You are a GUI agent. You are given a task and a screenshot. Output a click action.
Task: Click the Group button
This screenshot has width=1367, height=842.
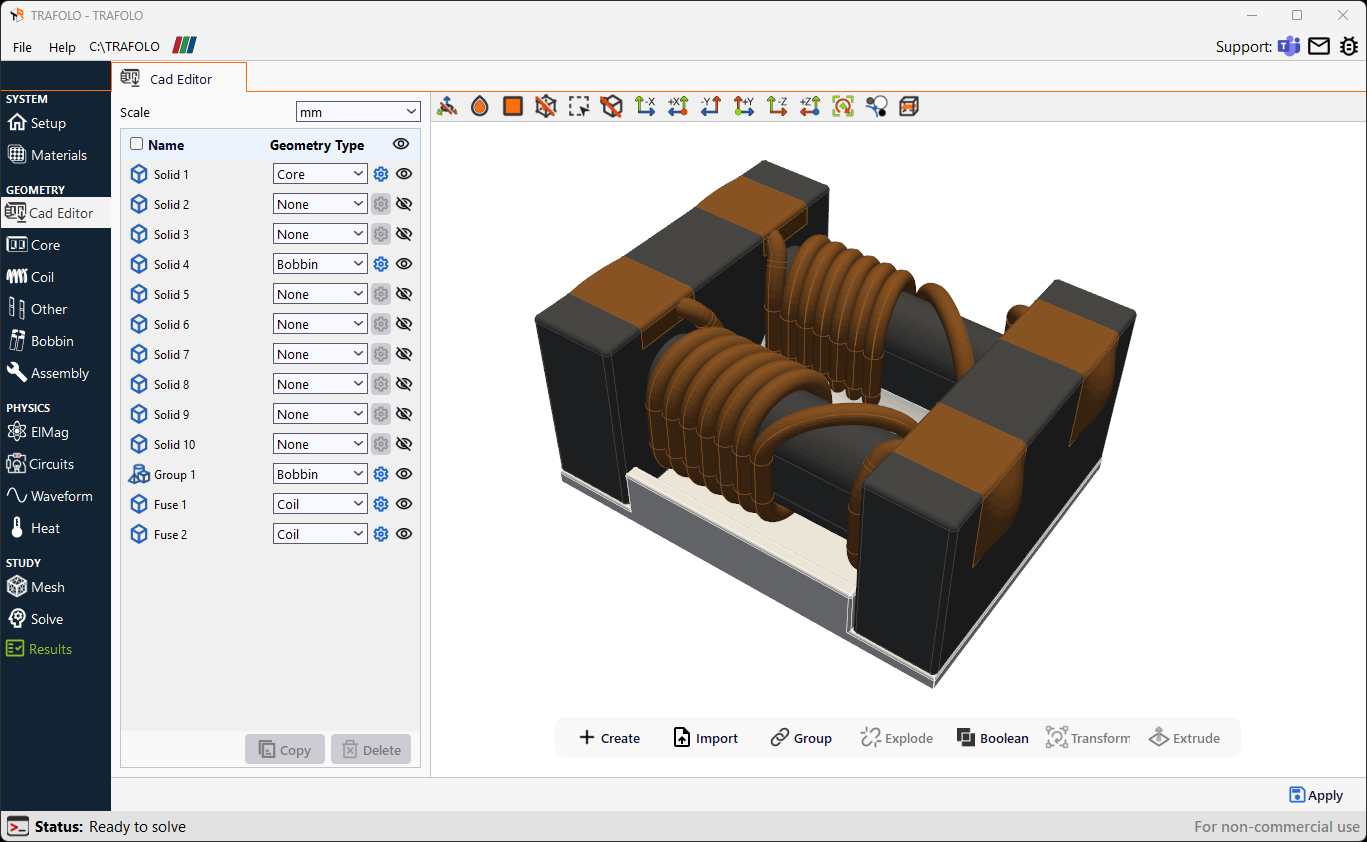click(x=801, y=738)
